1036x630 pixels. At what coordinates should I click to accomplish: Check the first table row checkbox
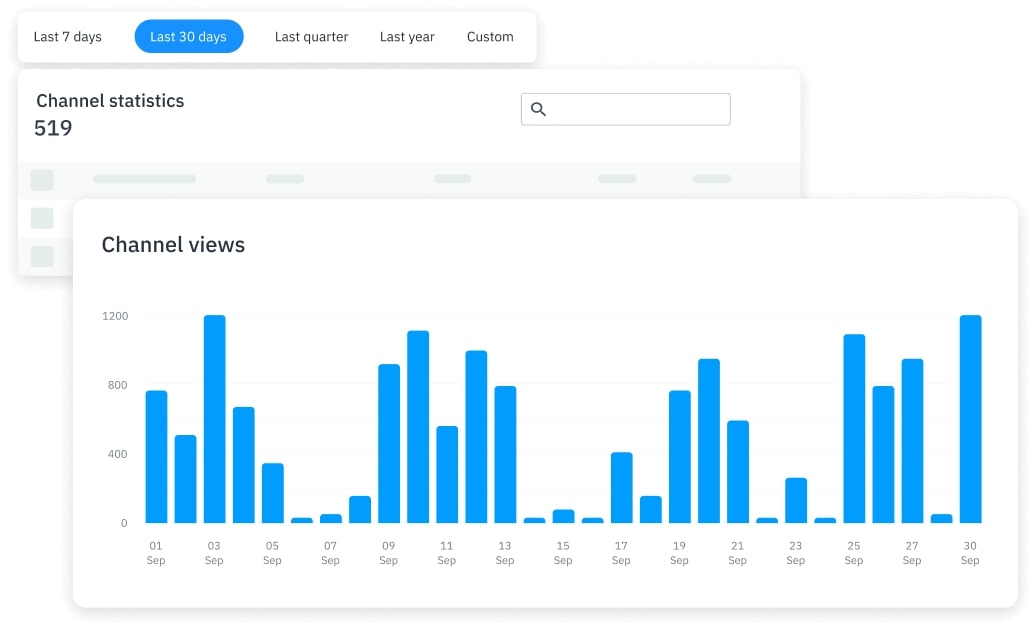click(x=42, y=218)
